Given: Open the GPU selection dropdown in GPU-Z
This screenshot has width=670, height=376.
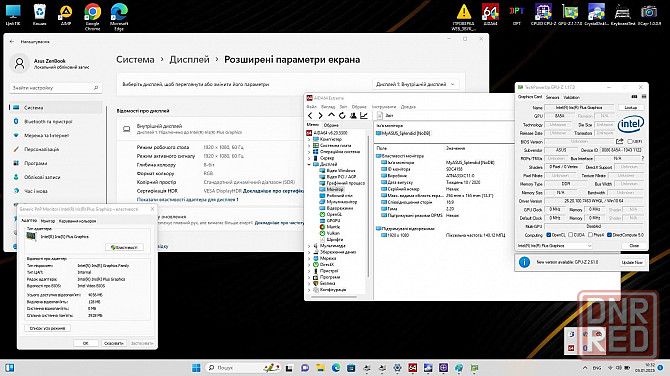Looking at the screenshot, I should [555, 246].
